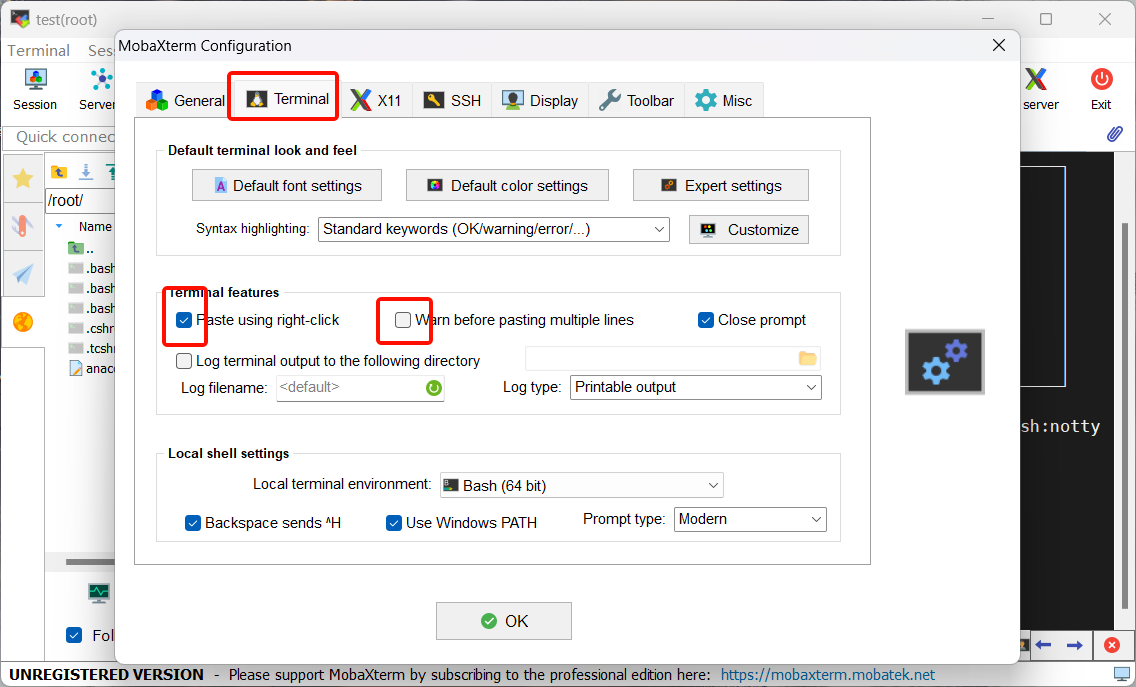Click the yellow folder icon in file browser toolbar
The image size is (1136, 687).
(59, 172)
